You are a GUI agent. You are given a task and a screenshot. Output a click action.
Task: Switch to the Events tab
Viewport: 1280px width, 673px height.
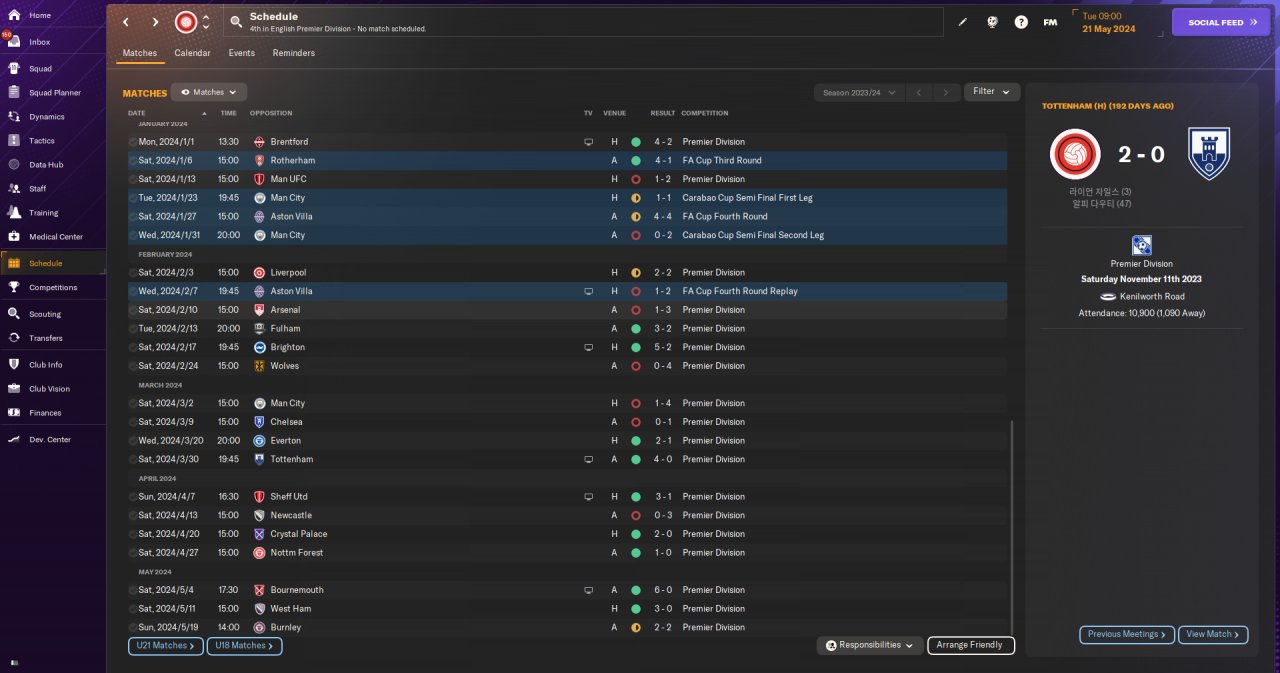241,53
